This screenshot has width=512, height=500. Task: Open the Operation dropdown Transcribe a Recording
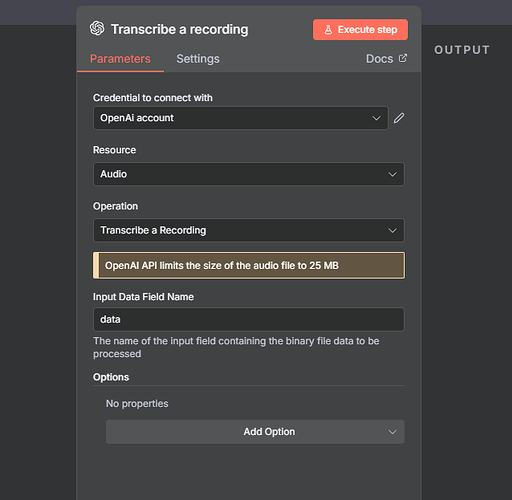point(249,230)
